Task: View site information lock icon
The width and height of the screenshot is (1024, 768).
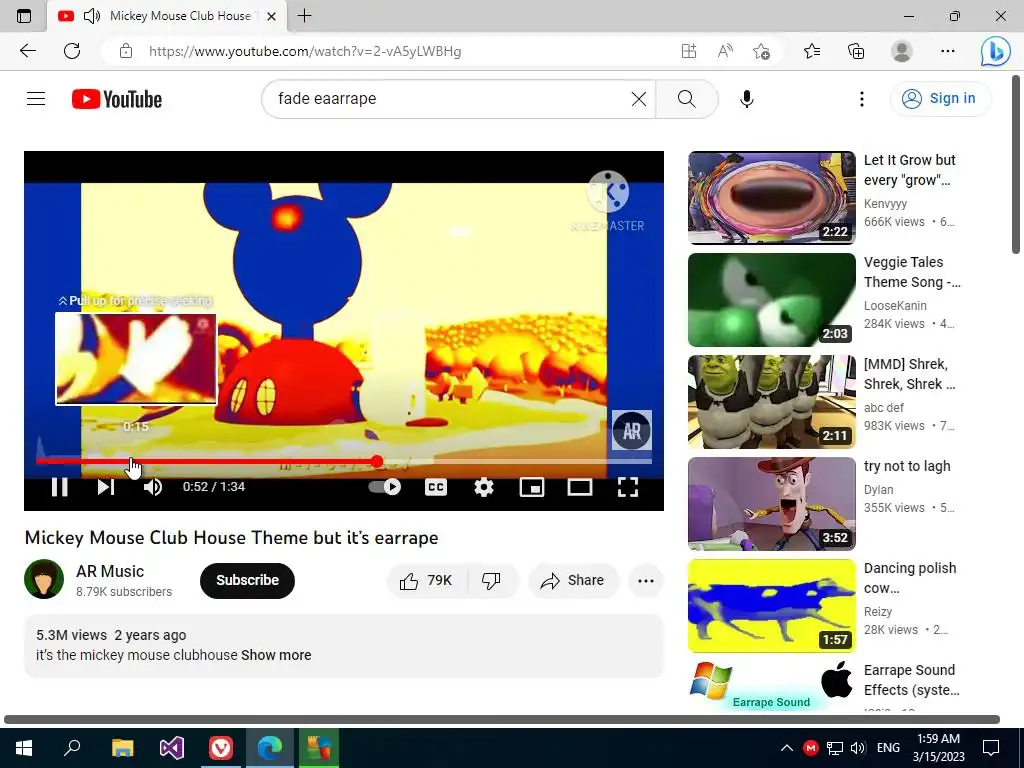Action: (x=126, y=51)
